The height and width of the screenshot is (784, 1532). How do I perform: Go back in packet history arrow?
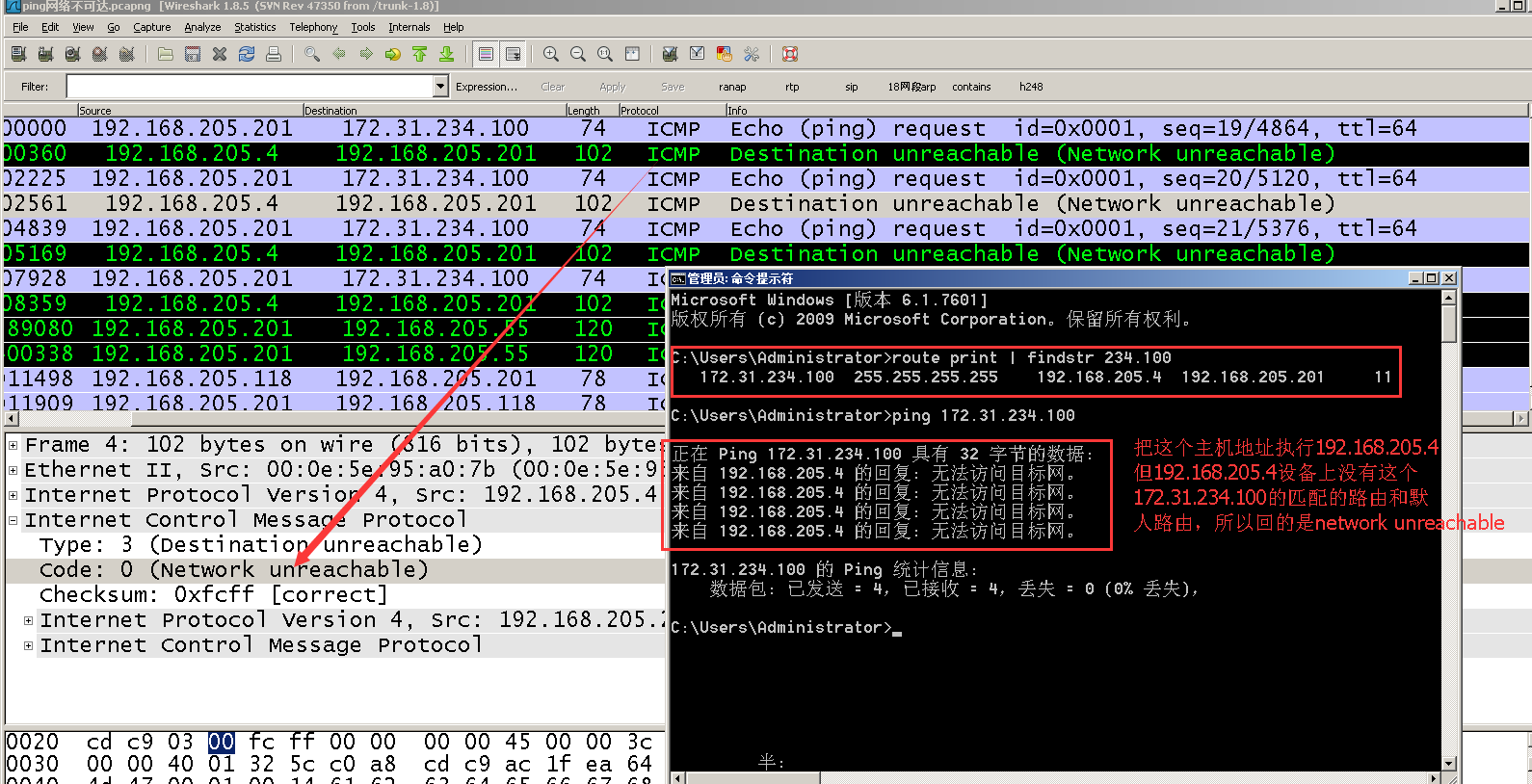(x=339, y=54)
